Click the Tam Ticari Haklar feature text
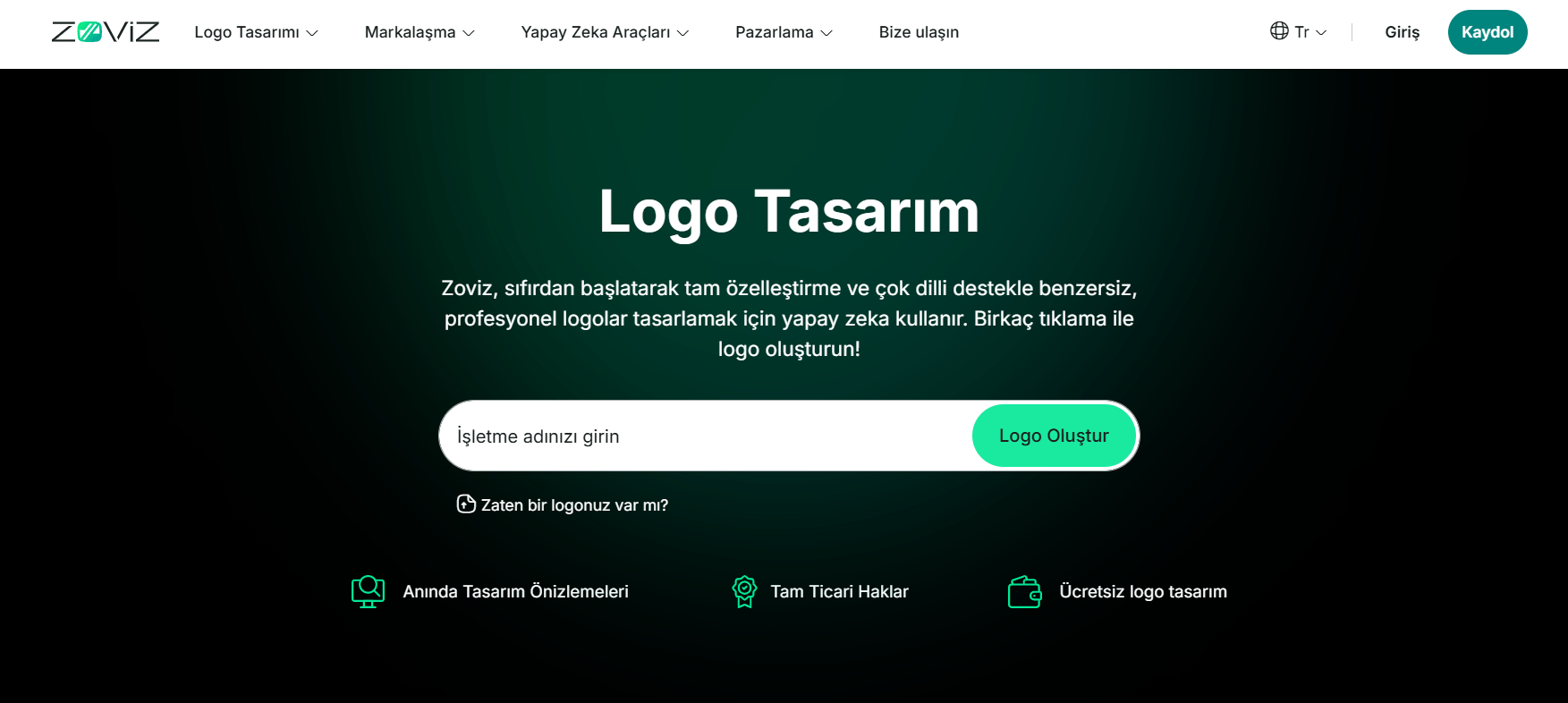The image size is (1568, 703). 839,591
